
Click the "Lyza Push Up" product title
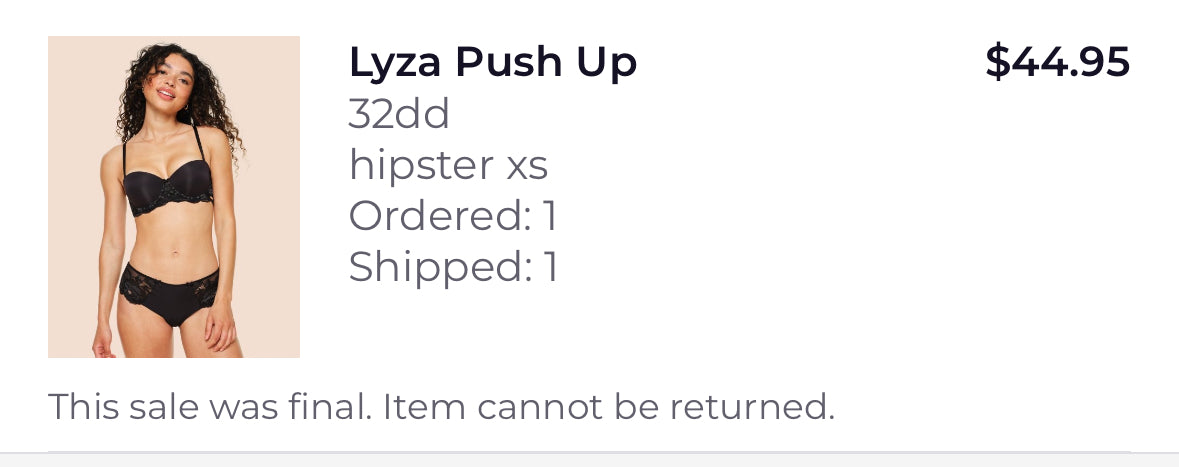pyautogui.click(x=492, y=63)
